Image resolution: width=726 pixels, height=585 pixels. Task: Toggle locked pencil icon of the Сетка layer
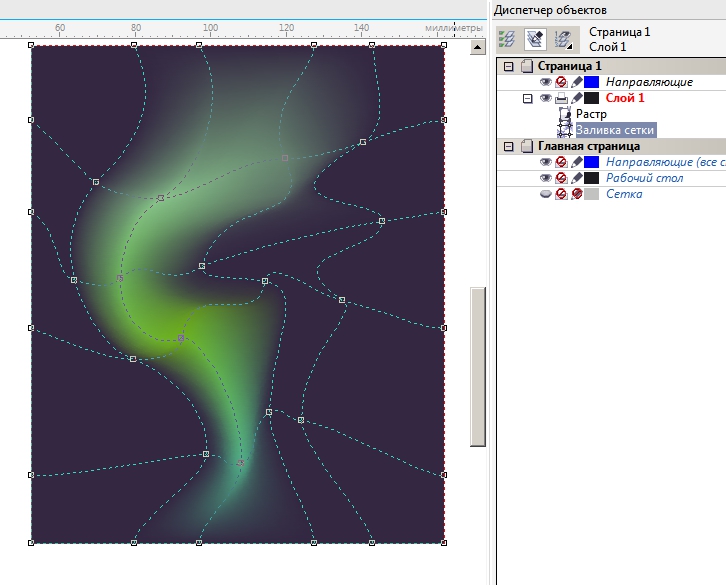(x=576, y=194)
